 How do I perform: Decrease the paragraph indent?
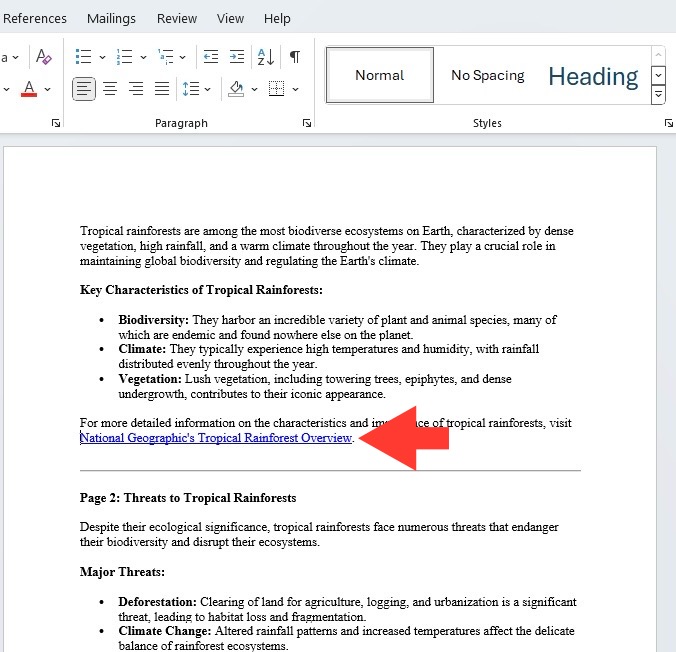(x=211, y=56)
